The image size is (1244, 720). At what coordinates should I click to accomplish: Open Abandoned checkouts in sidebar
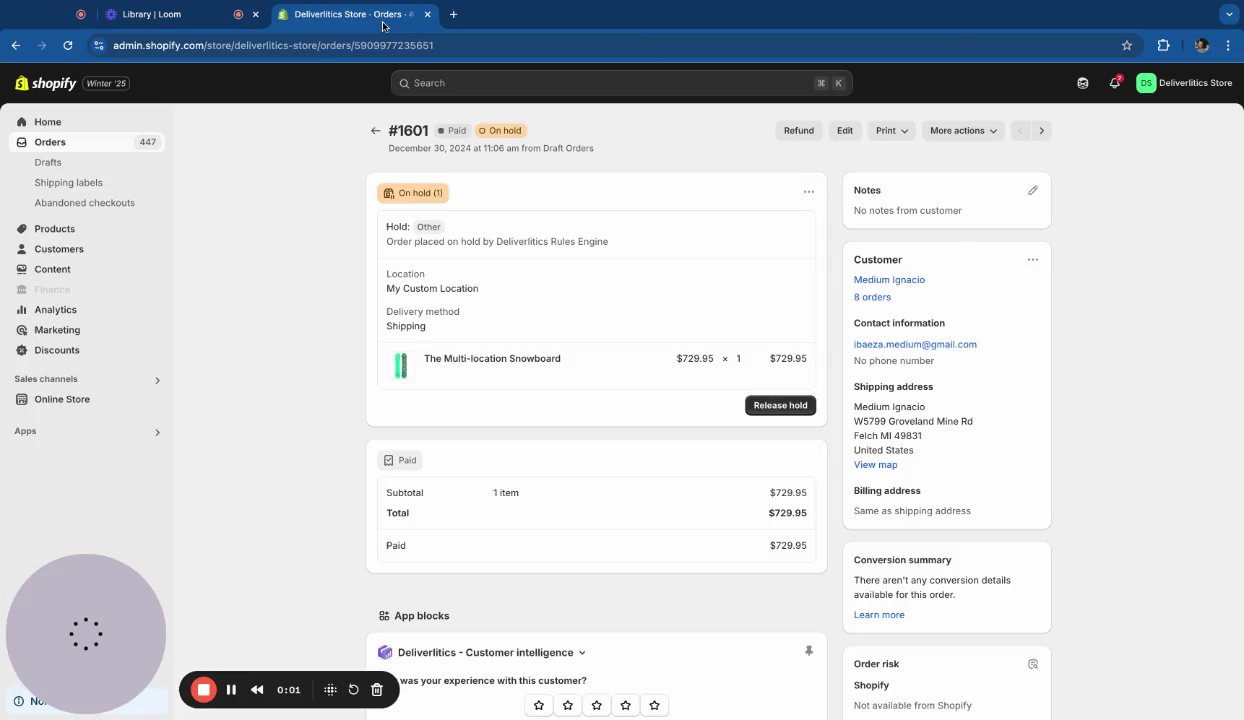click(x=84, y=203)
